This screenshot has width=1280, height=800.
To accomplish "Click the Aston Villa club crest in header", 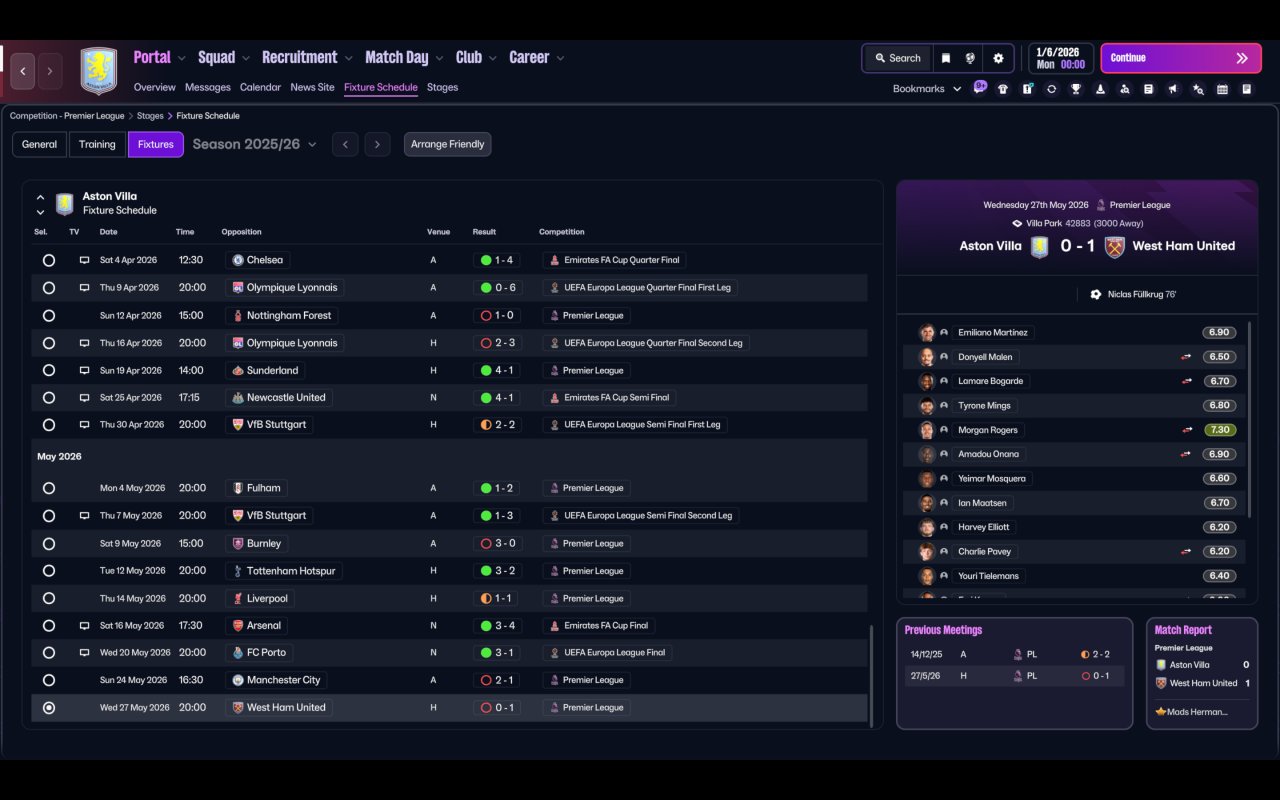I will (x=98, y=71).
